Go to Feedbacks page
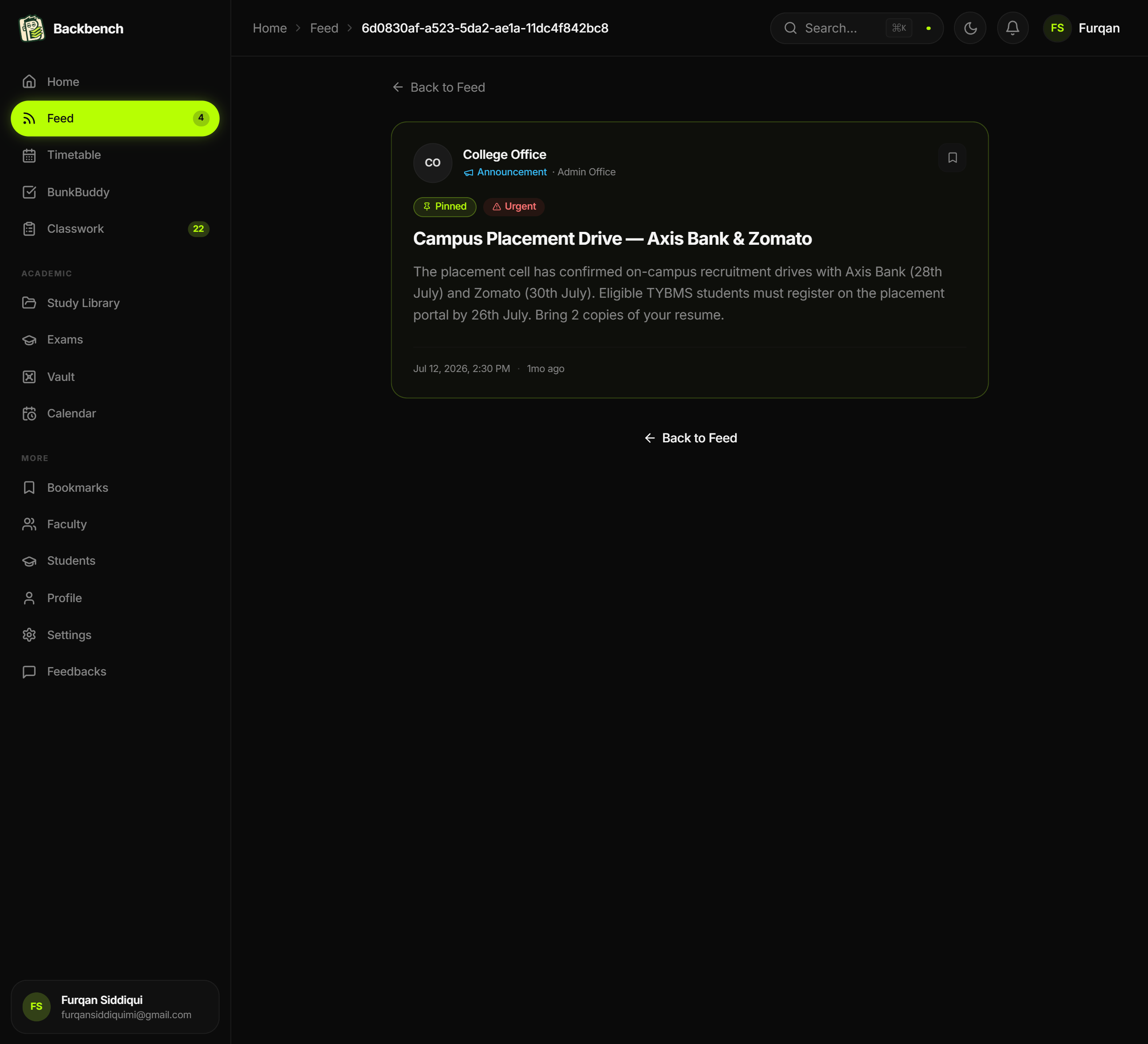The image size is (1148, 1044). click(x=115, y=672)
